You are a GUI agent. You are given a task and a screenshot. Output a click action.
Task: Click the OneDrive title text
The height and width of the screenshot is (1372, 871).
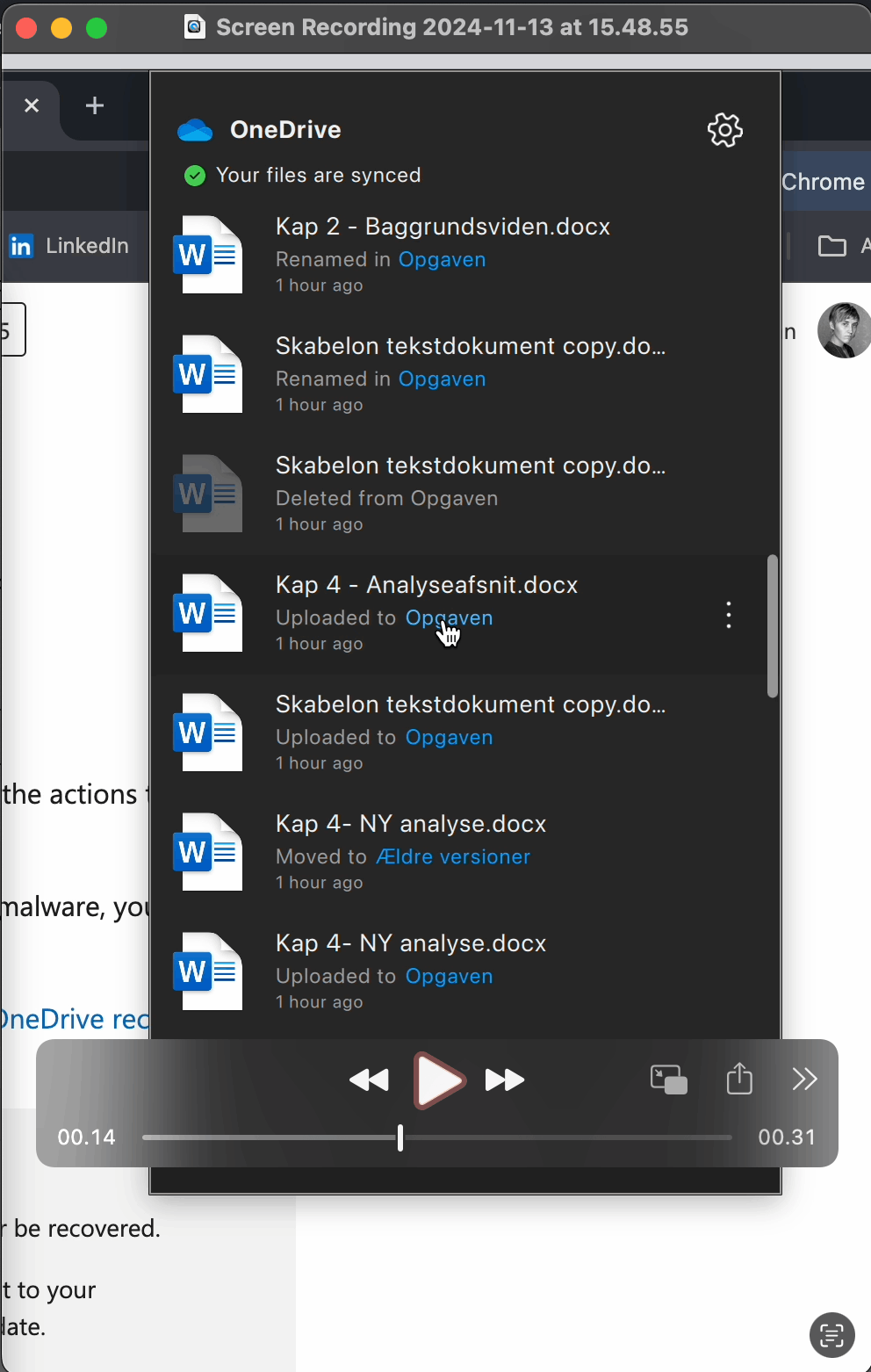point(285,130)
